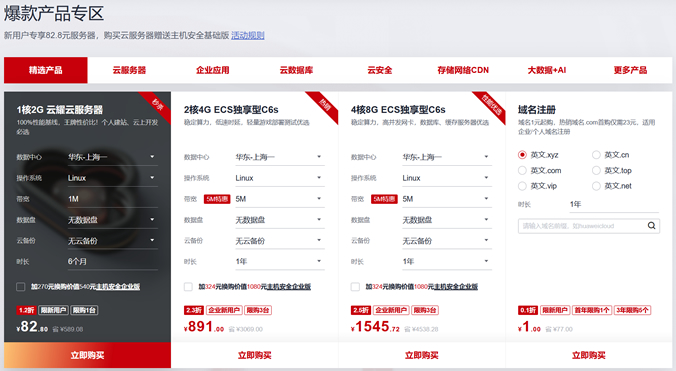Click the 5M特惠 badge in 2核4G card

tap(217, 199)
